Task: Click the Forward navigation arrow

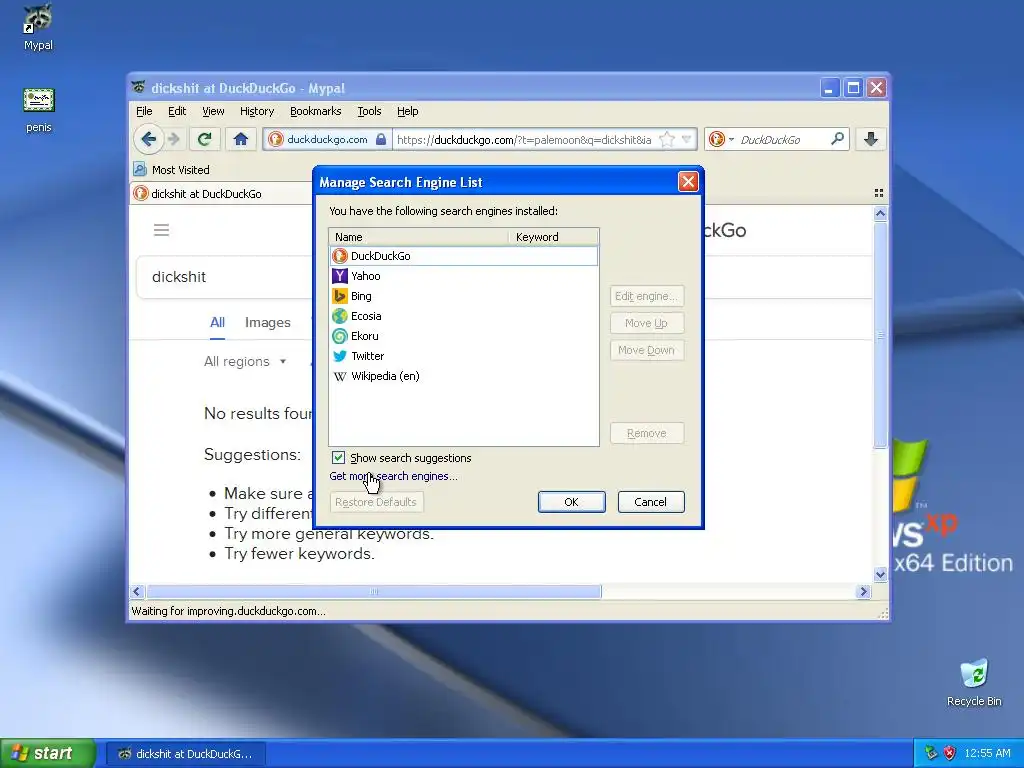Action: (x=174, y=139)
